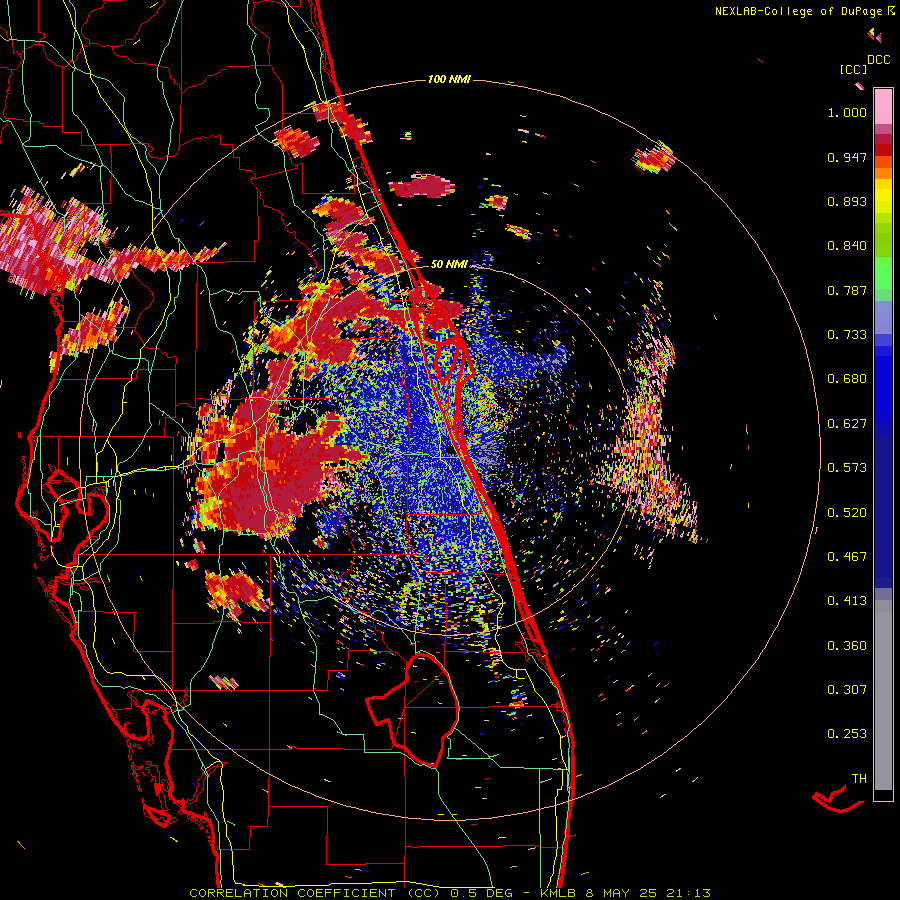Select the 0.253 scale value
The width and height of the screenshot is (900, 900).
tap(847, 734)
